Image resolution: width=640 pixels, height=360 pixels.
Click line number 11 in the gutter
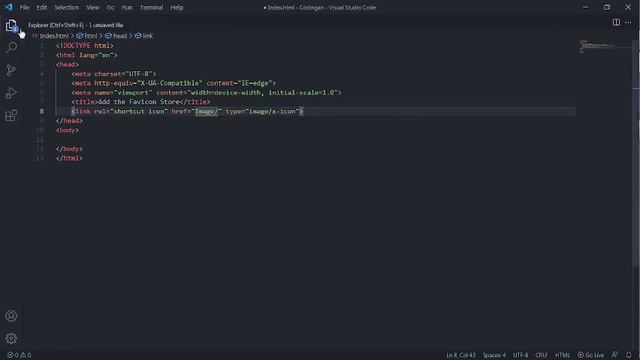coord(40,140)
